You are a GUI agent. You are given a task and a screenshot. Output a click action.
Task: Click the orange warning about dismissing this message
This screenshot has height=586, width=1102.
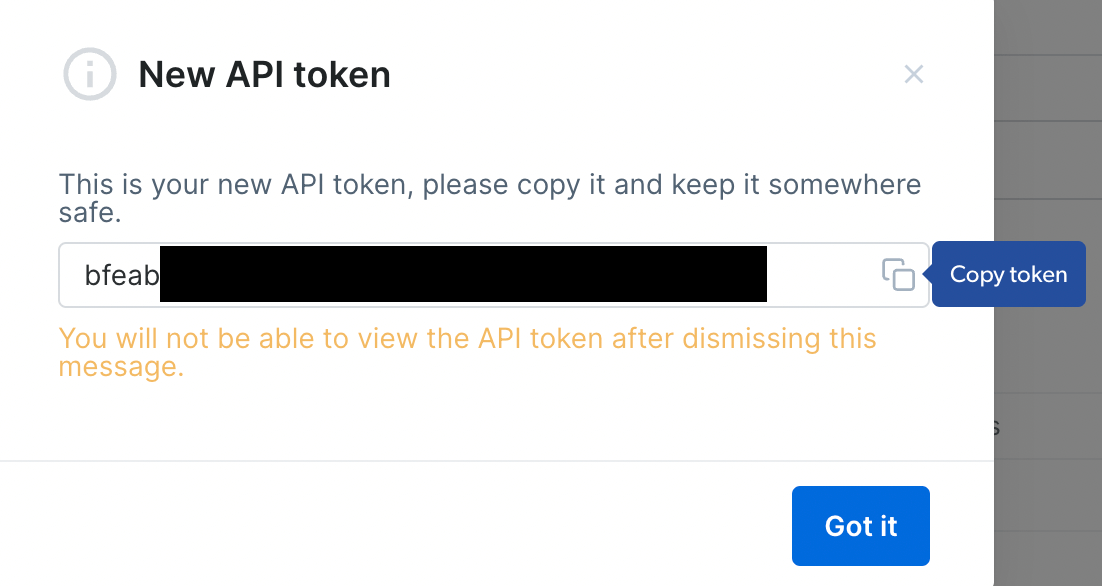tap(467, 339)
